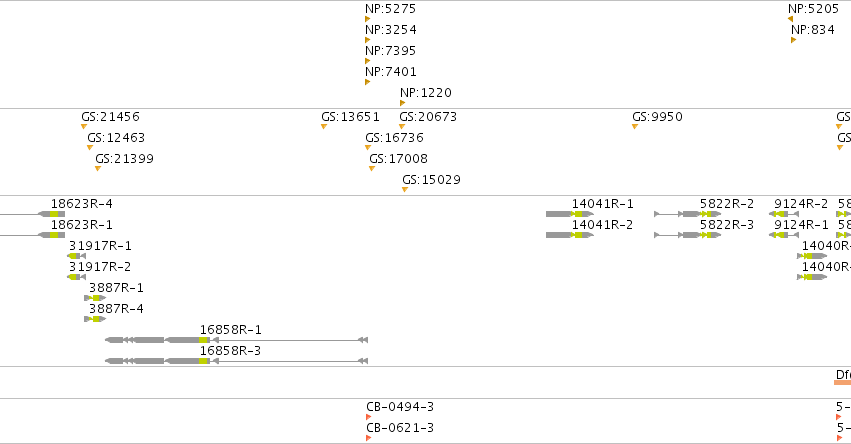Click the 5822R-2 label text
This screenshot has height=444, width=851.
pos(727,204)
